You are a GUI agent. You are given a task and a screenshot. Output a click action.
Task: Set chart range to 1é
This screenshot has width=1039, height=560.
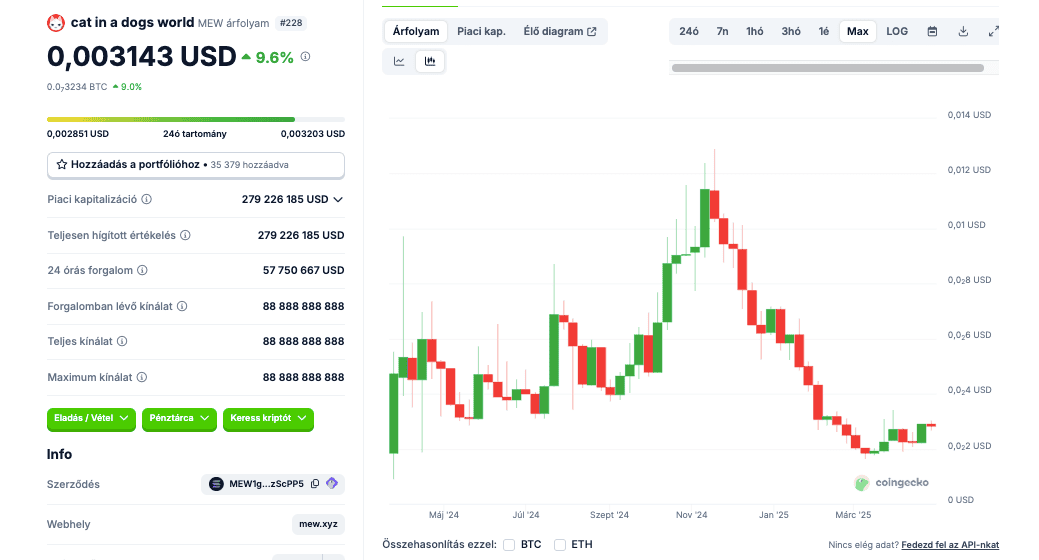click(824, 31)
